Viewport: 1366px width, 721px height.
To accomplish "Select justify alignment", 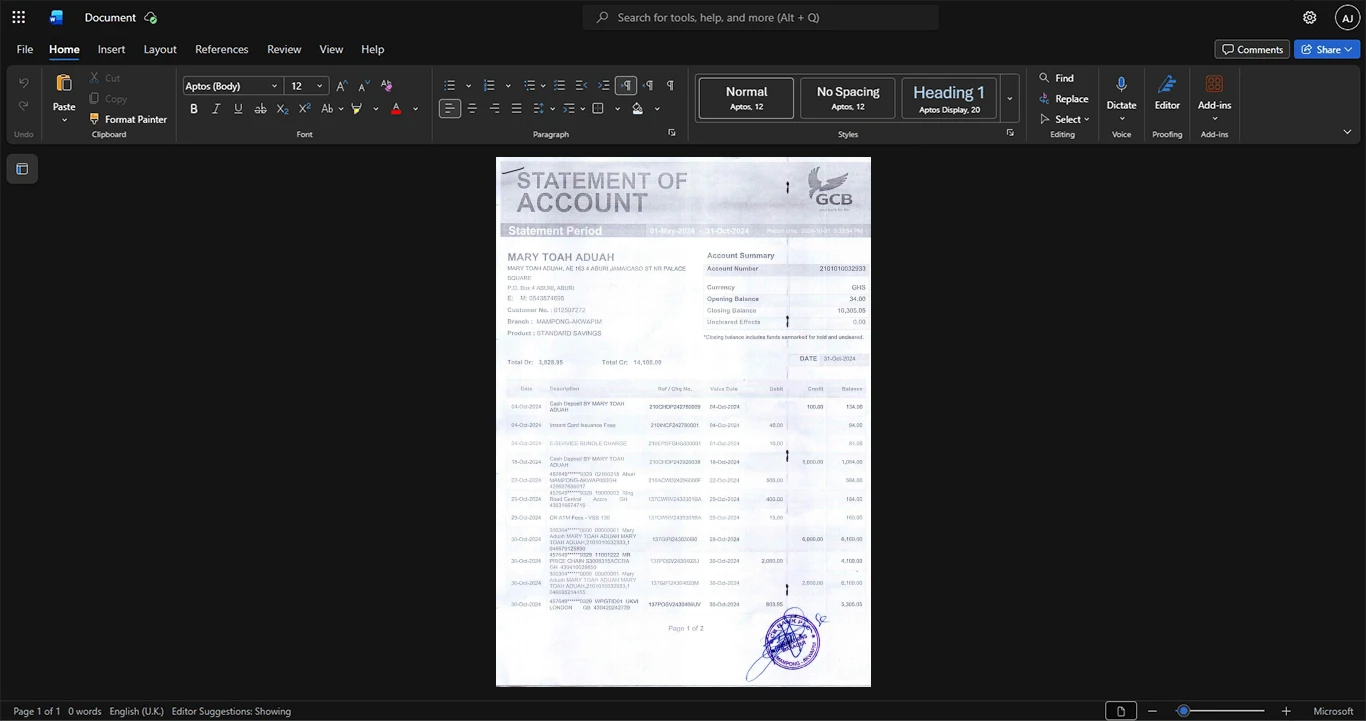I will point(516,108).
